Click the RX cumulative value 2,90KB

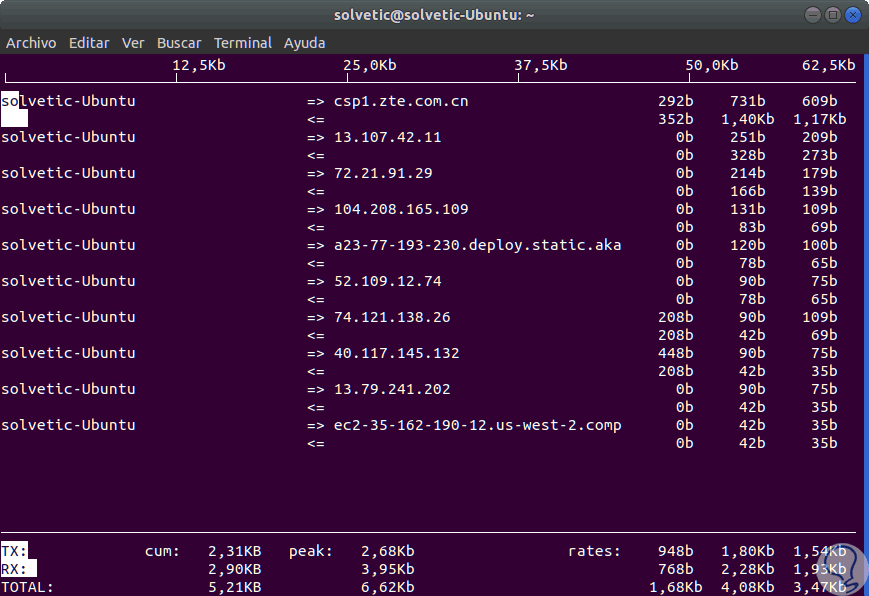click(x=234, y=569)
